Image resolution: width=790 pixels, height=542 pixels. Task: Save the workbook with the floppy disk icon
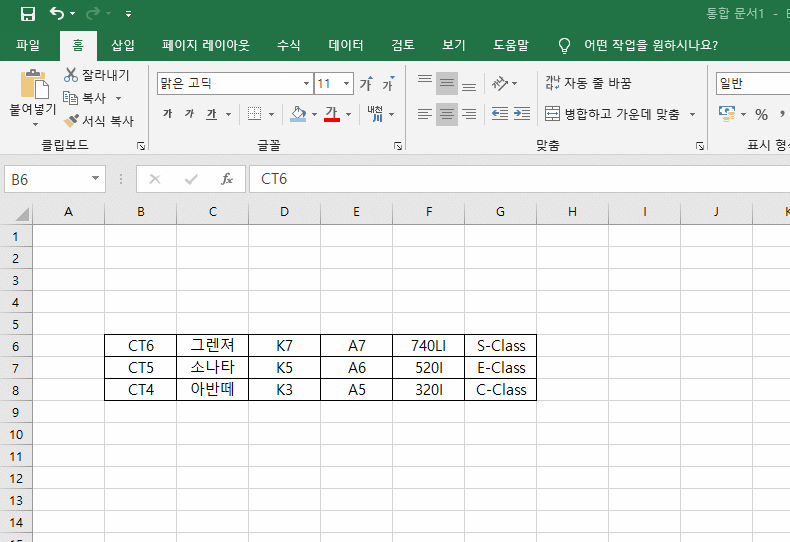point(28,14)
